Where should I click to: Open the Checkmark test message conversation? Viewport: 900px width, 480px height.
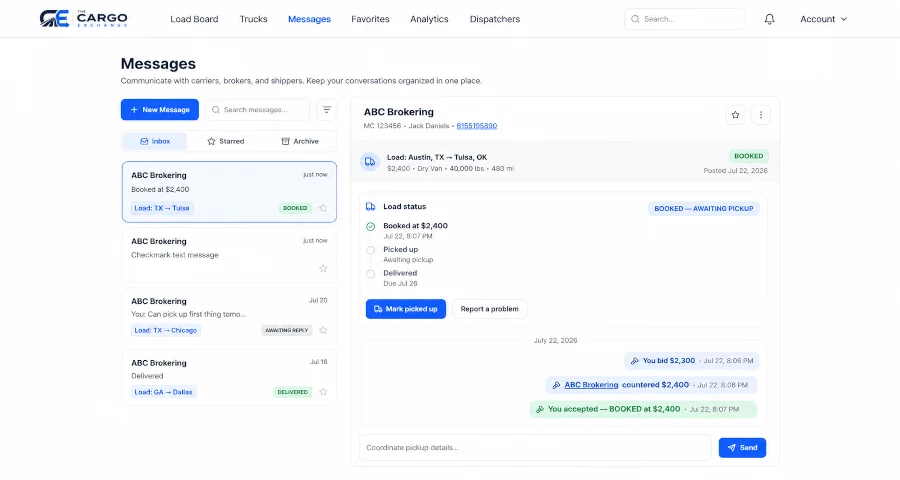tap(229, 256)
